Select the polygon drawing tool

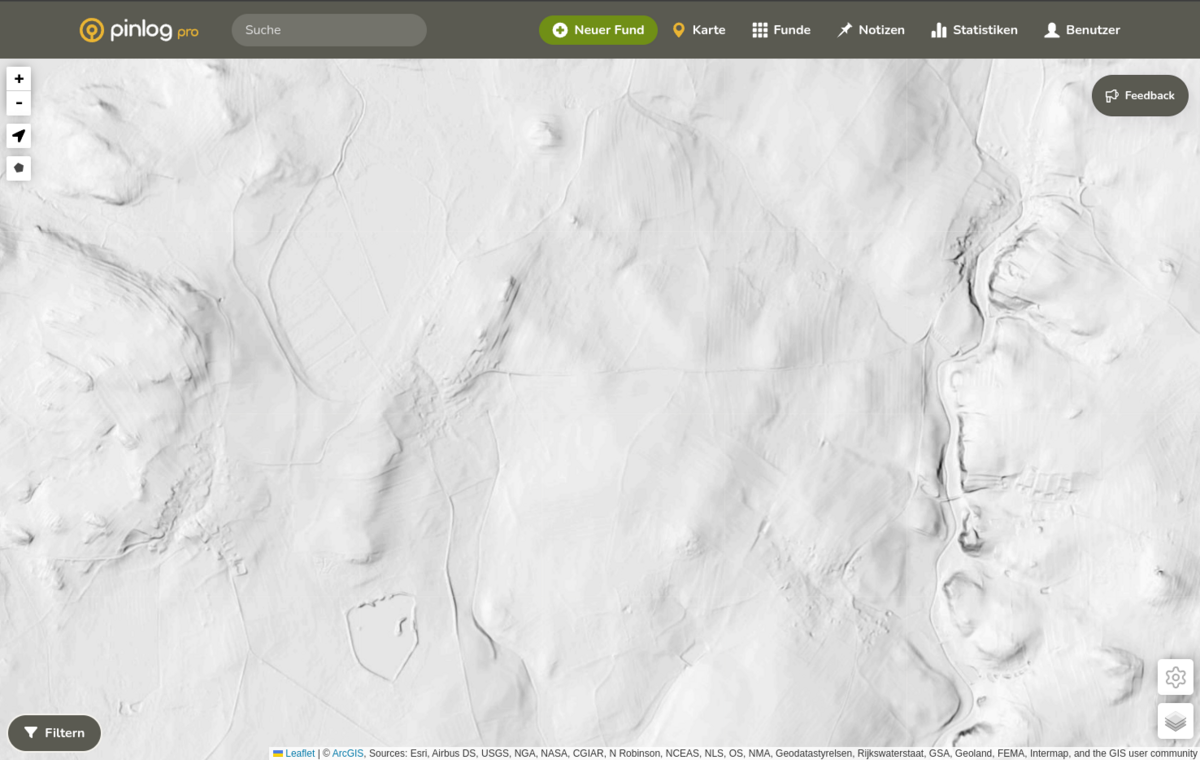[x=19, y=168]
